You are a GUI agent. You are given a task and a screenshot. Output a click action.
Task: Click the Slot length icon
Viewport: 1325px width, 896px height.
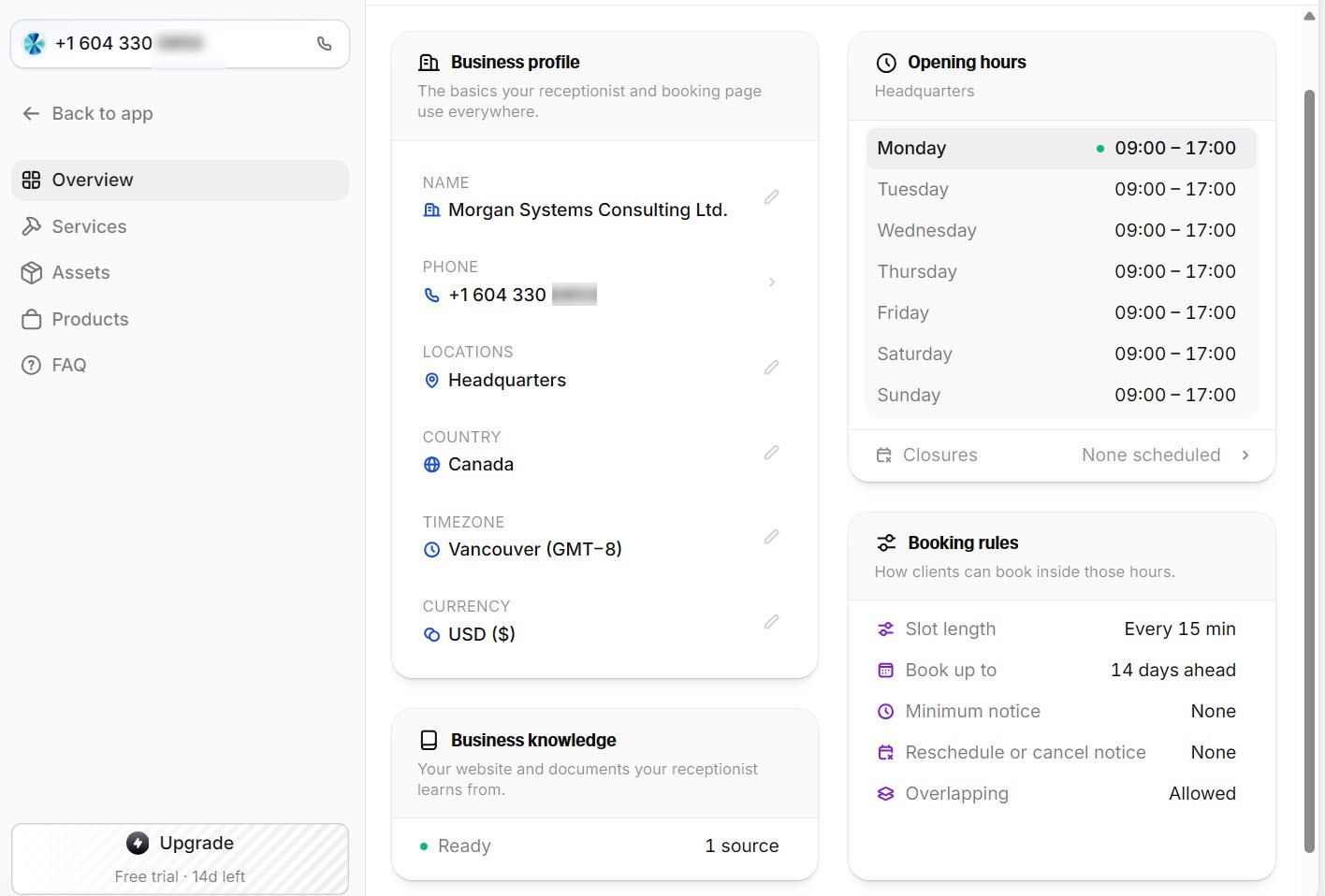pyautogui.click(x=885, y=629)
